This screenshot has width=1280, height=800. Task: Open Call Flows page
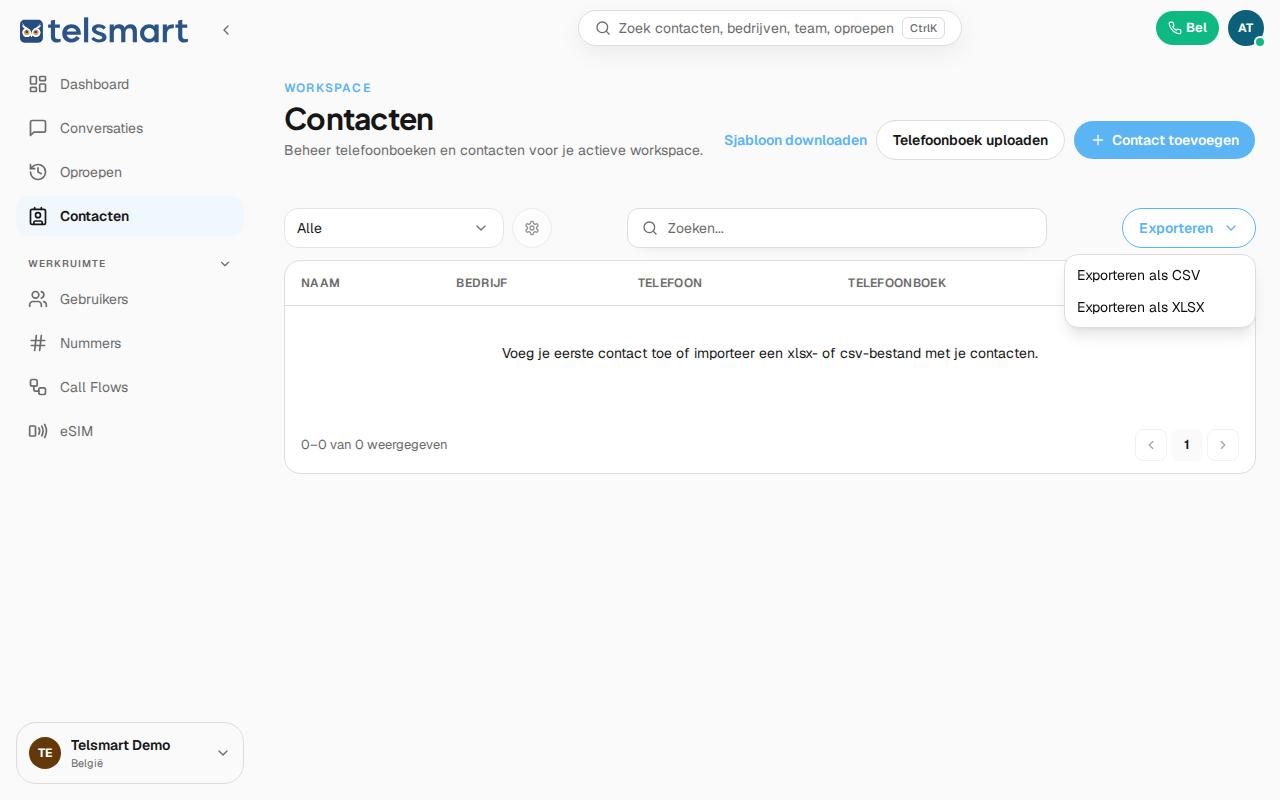[x=130, y=387]
